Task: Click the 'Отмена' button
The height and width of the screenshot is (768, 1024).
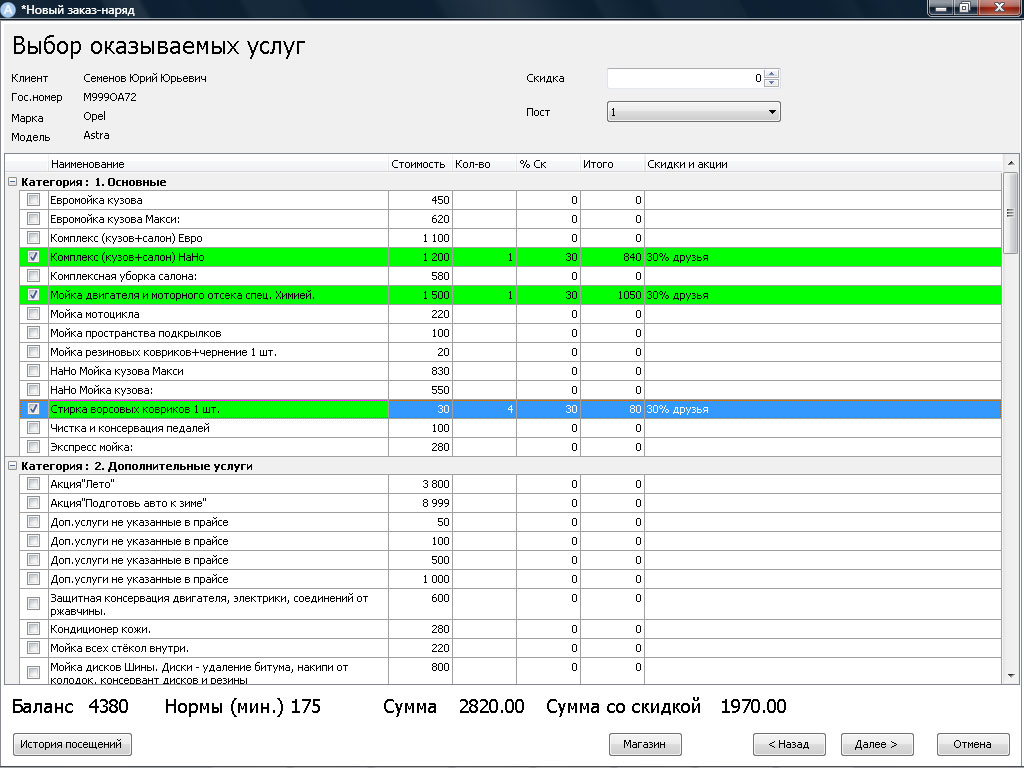Action: pos(972,744)
